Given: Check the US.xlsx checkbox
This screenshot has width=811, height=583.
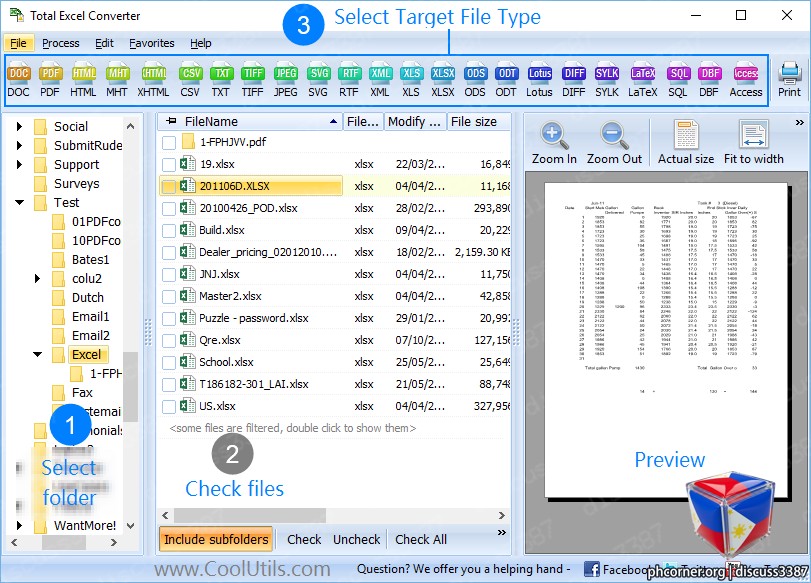Looking at the screenshot, I should 169,407.
